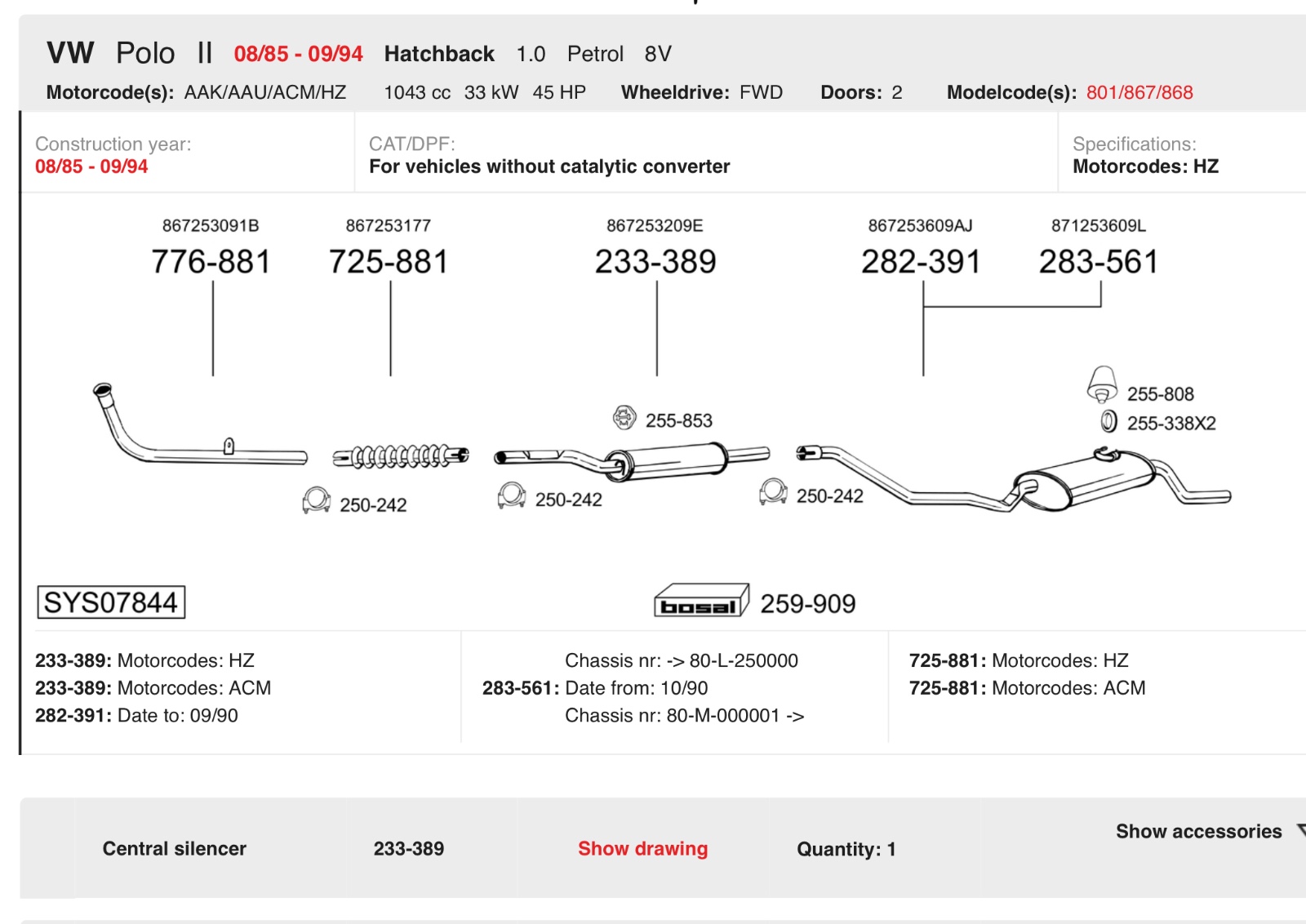Select part number 283-561
Viewport: 1306px width, 924px height.
[1099, 262]
